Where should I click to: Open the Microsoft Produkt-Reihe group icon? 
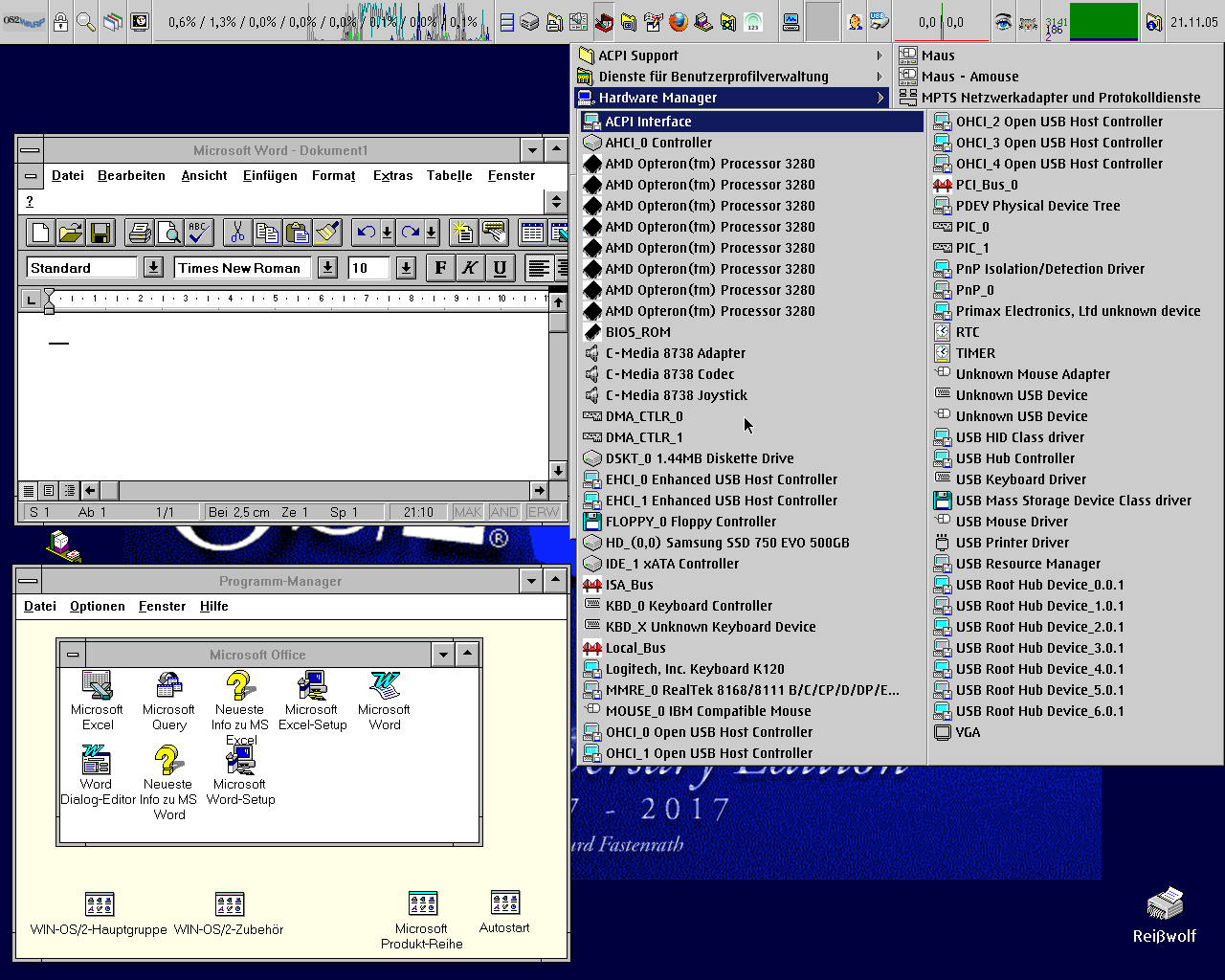point(422,920)
